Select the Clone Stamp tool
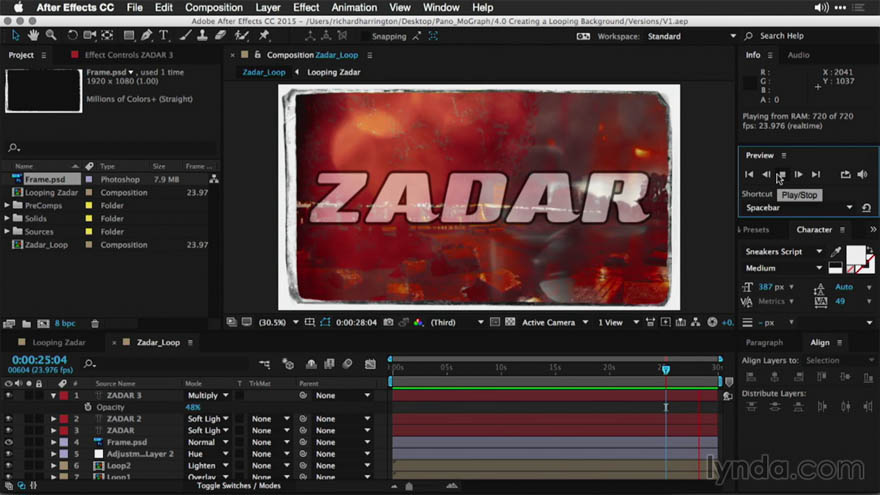Screen dimensions: 880x495 [202, 35]
